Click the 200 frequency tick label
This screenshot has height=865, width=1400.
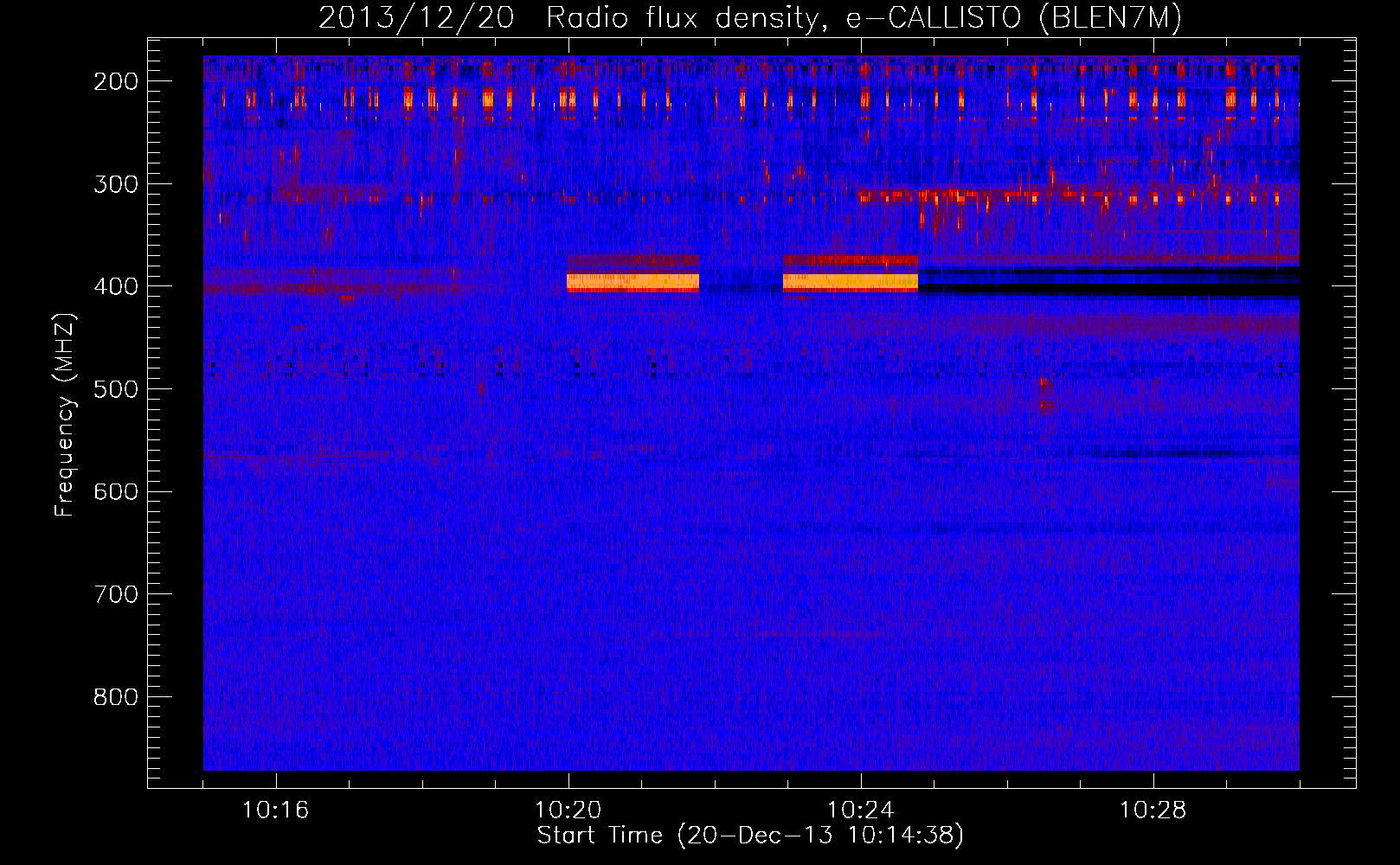coord(115,81)
